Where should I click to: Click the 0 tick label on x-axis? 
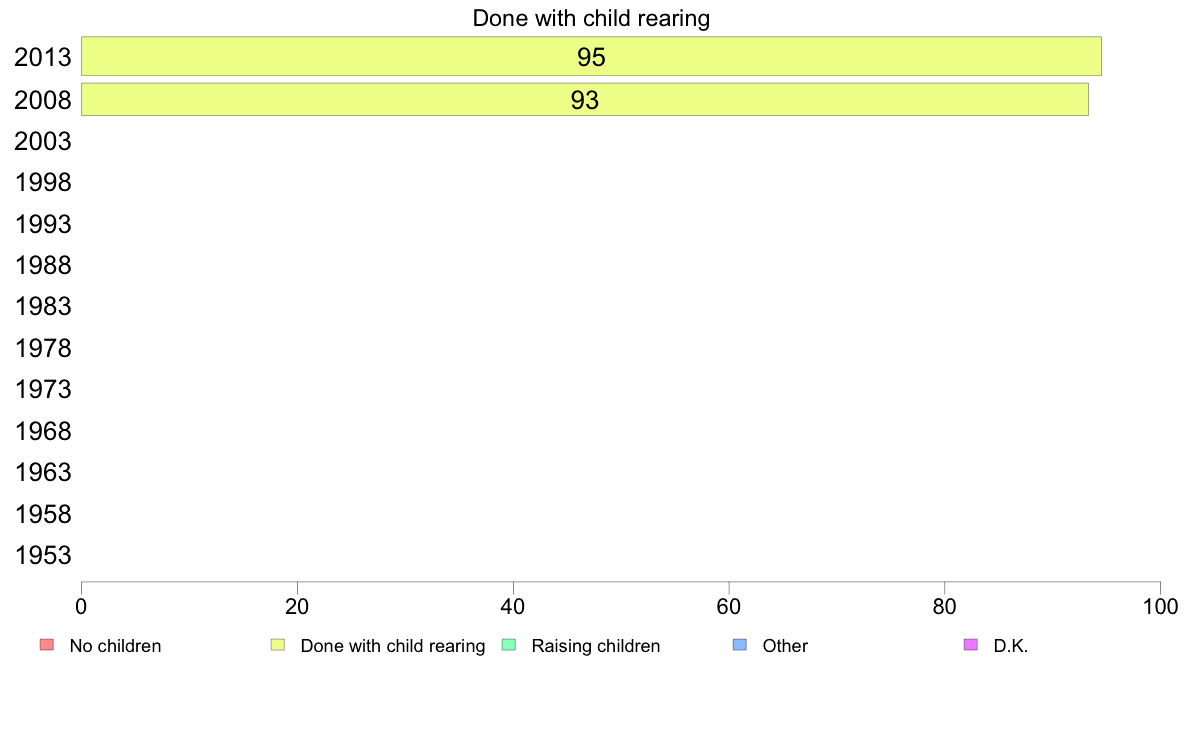tap(81, 606)
